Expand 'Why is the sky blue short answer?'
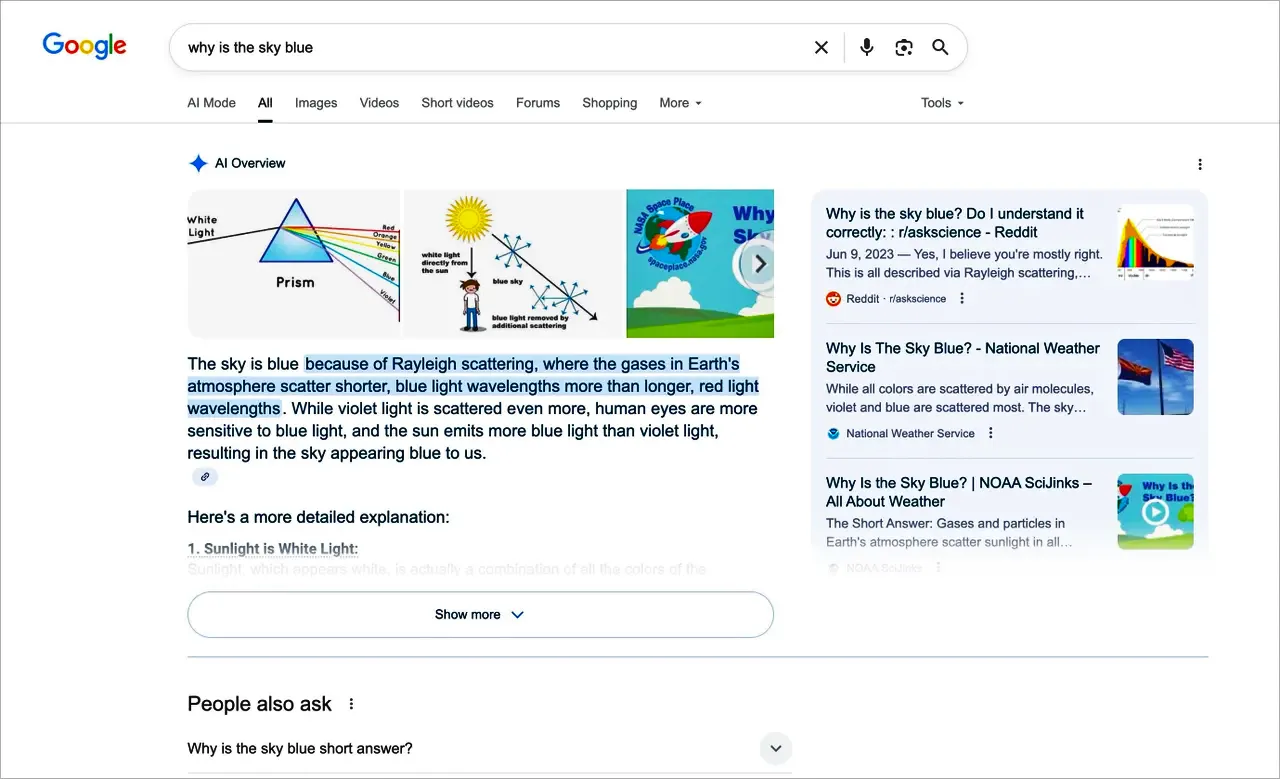The height and width of the screenshot is (779, 1280). 775,748
